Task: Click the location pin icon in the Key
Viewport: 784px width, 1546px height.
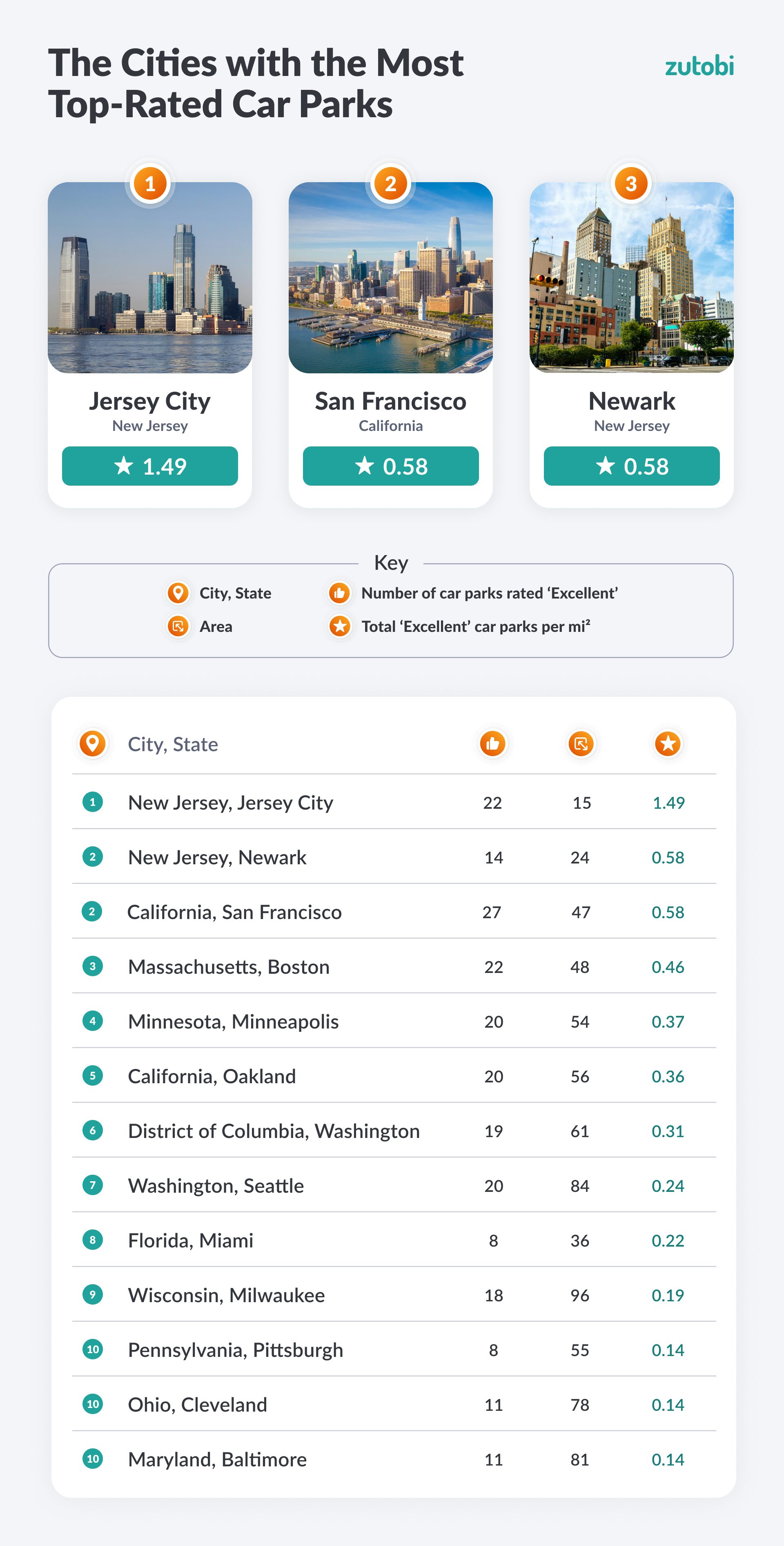Action: tap(178, 593)
